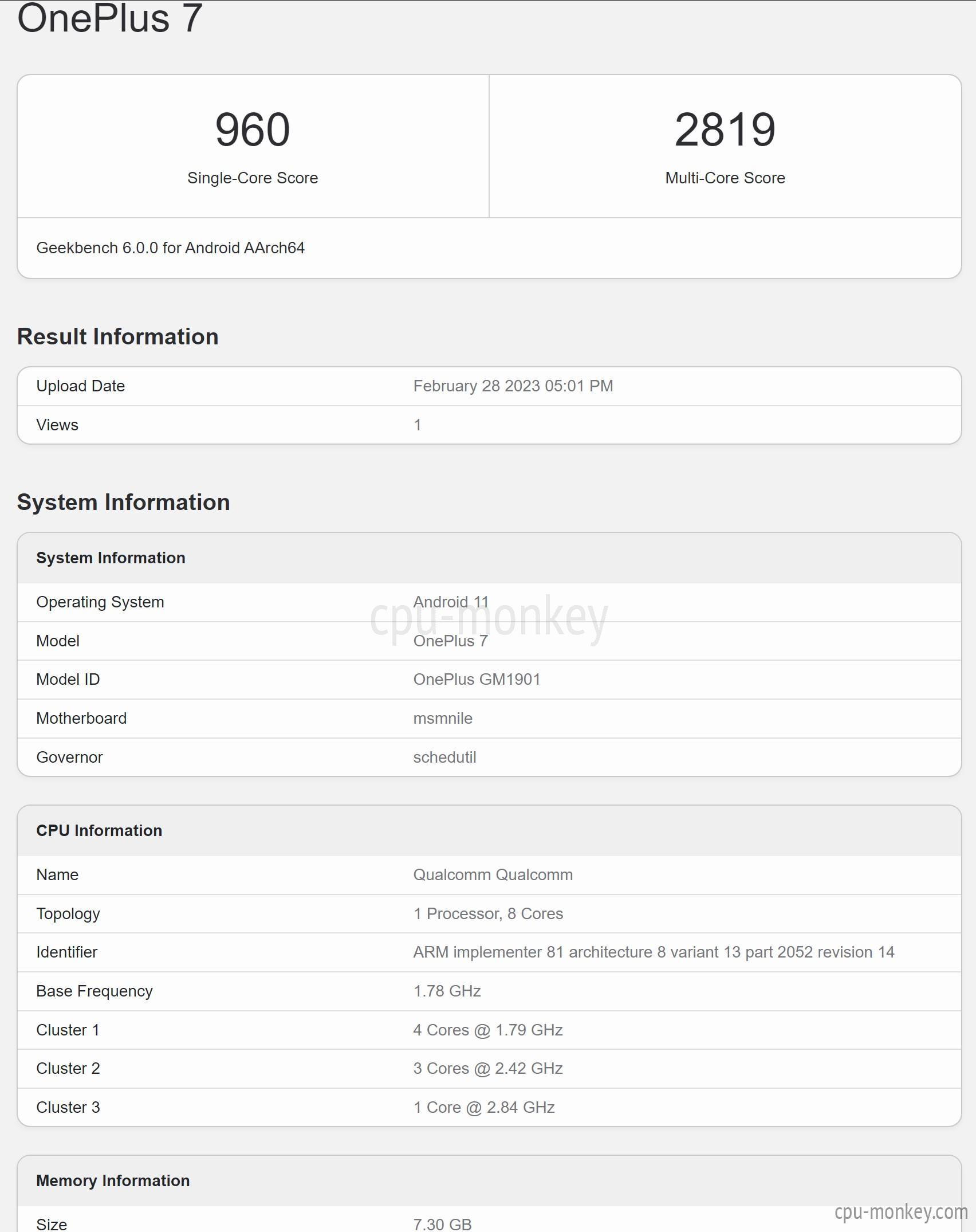Click the Result Information heading
Image resolution: width=976 pixels, height=1232 pixels.
118,336
